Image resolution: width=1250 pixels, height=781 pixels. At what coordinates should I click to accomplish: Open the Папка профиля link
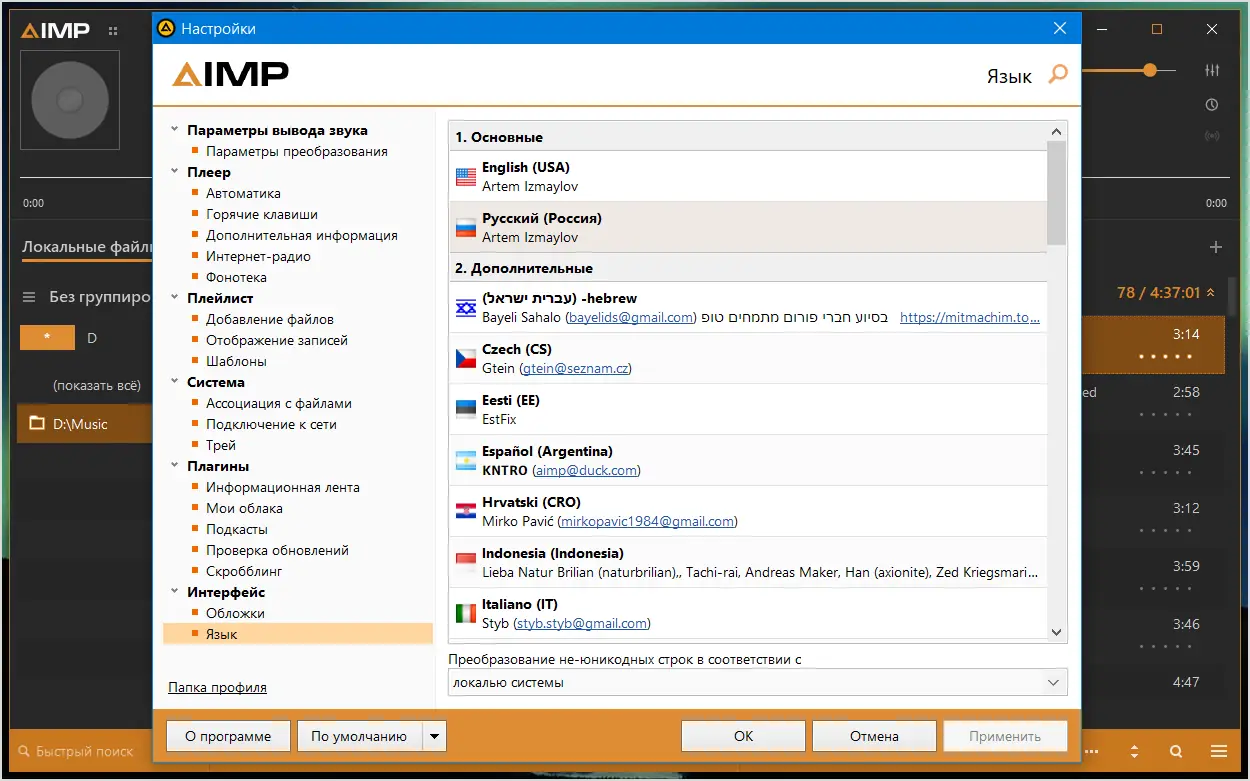tap(217, 687)
